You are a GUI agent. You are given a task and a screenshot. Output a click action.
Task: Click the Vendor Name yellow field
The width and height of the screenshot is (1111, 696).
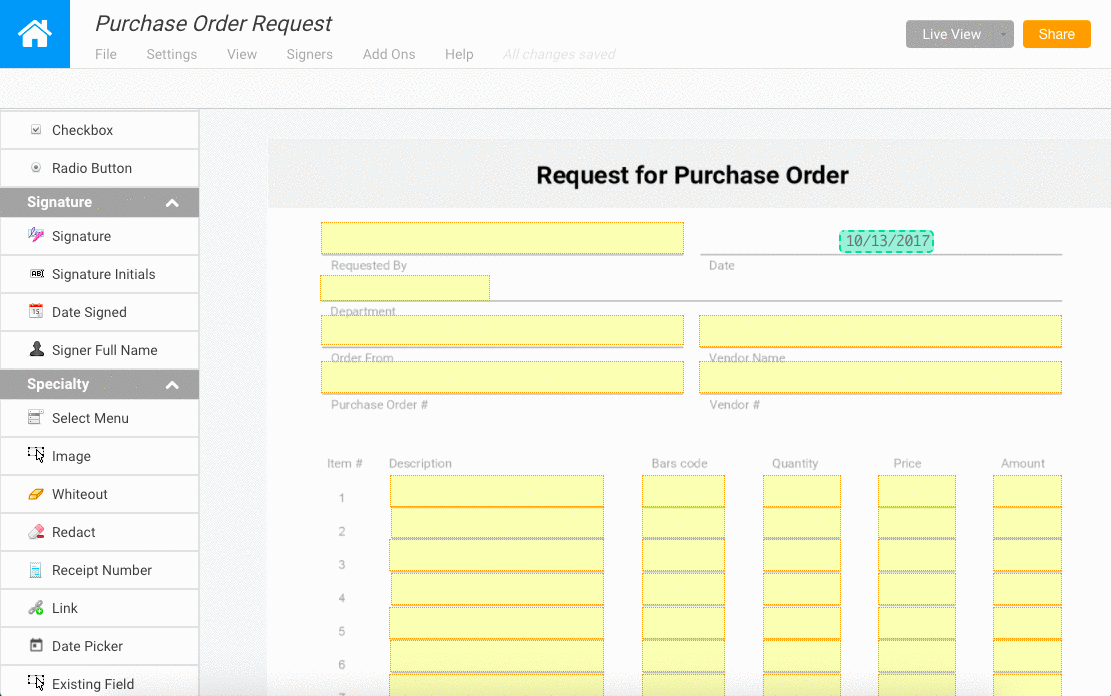click(881, 331)
